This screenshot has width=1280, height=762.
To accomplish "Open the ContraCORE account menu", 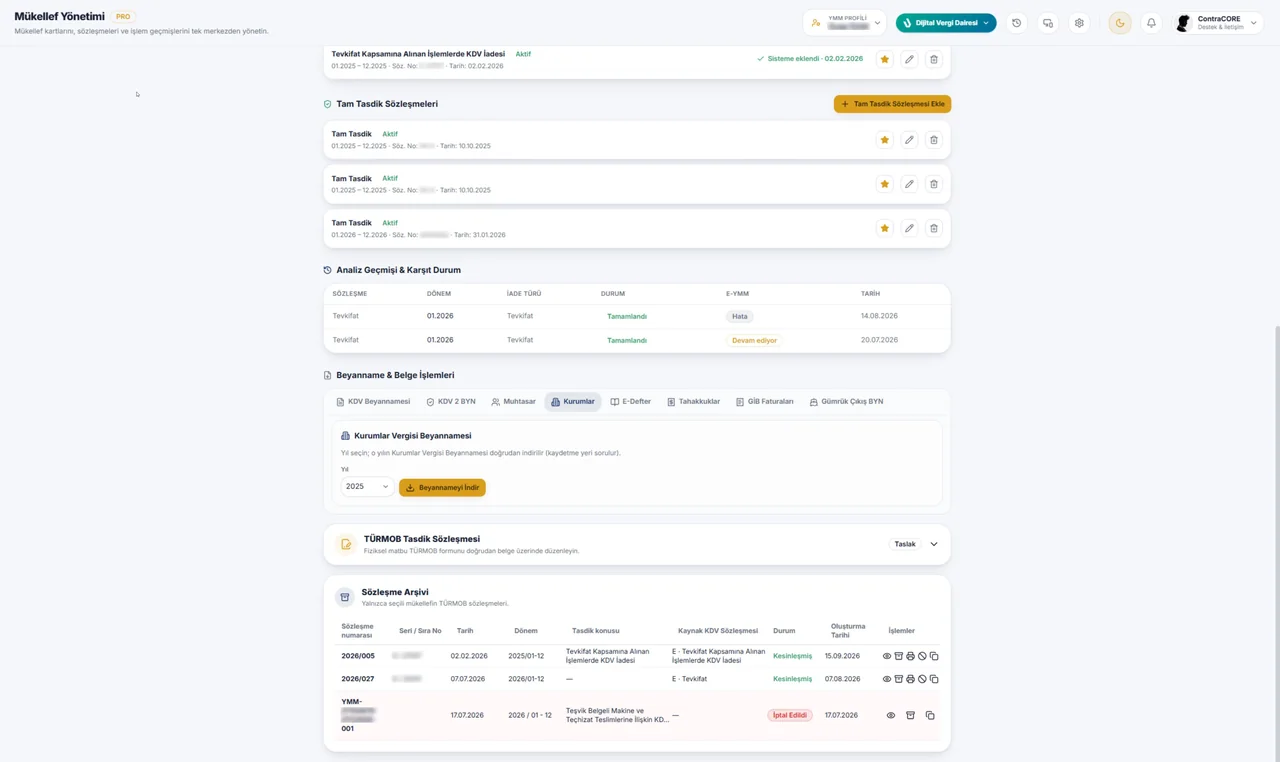I will (x=1217, y=23).
